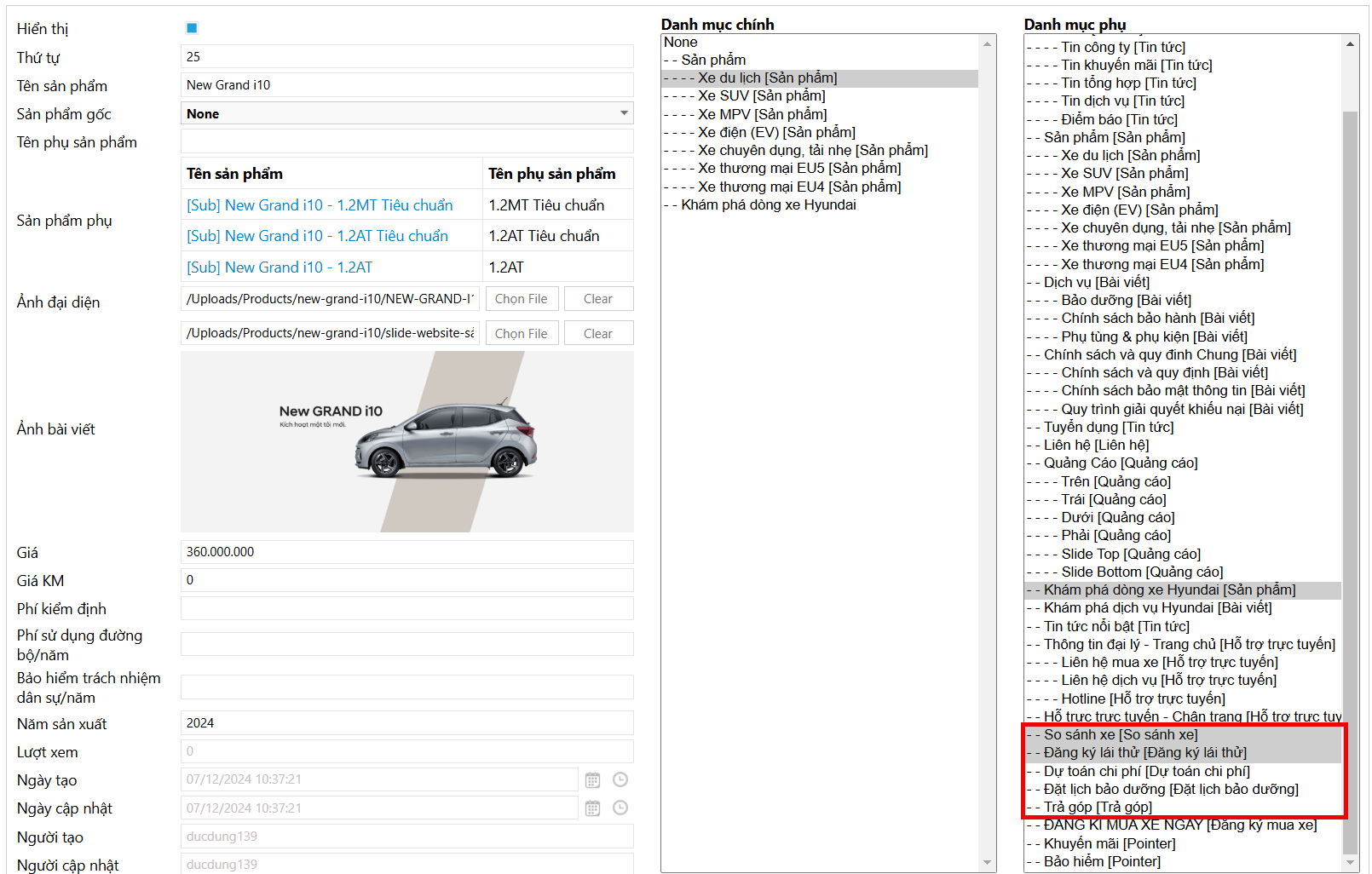
Task: Clear the Ảnh đại diện path
Action: [x=598, y=299]
